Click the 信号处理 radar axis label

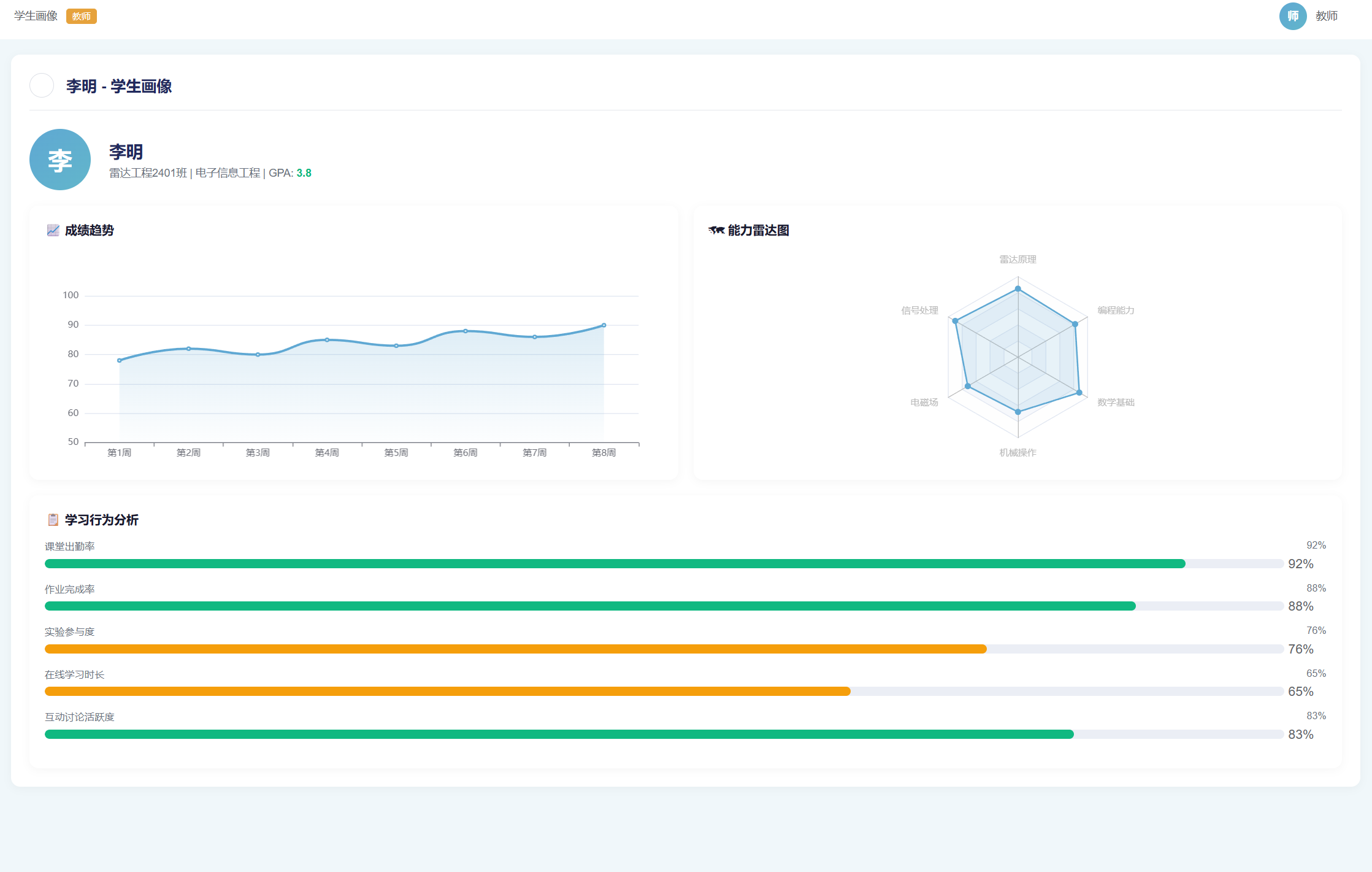tap(919, 311)
